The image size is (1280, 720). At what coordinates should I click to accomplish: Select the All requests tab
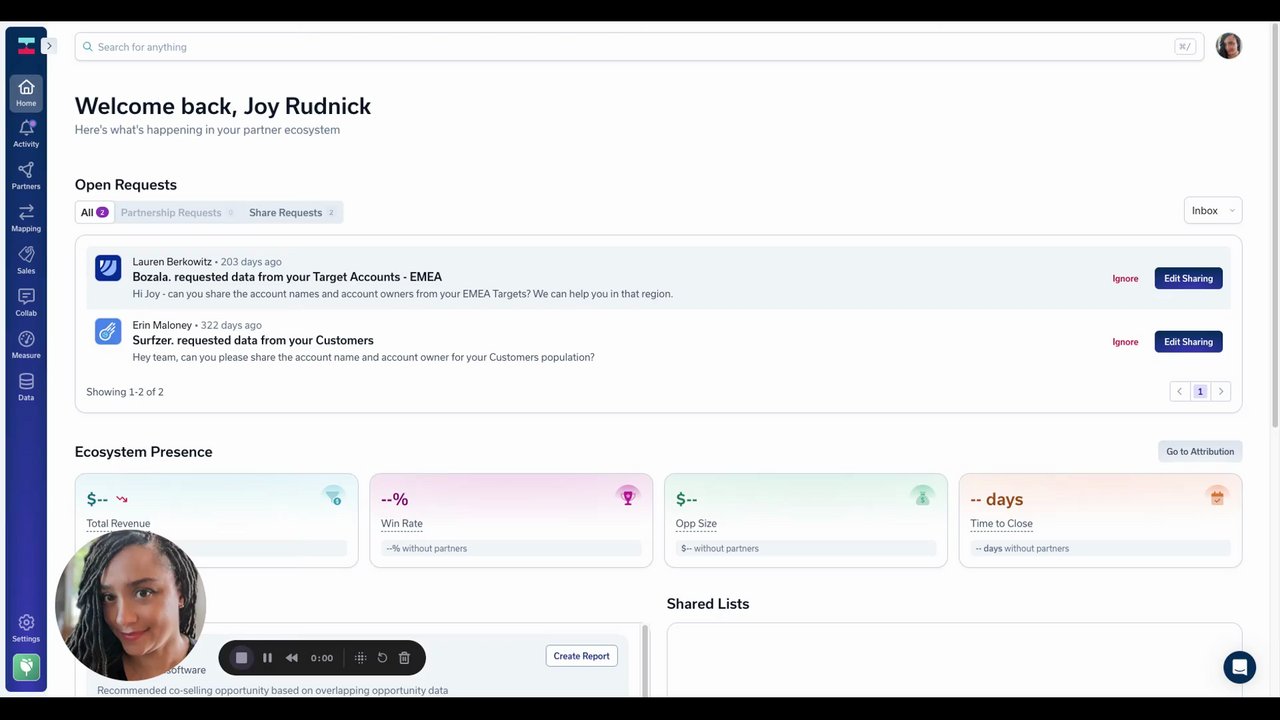[x=94, y=212]
